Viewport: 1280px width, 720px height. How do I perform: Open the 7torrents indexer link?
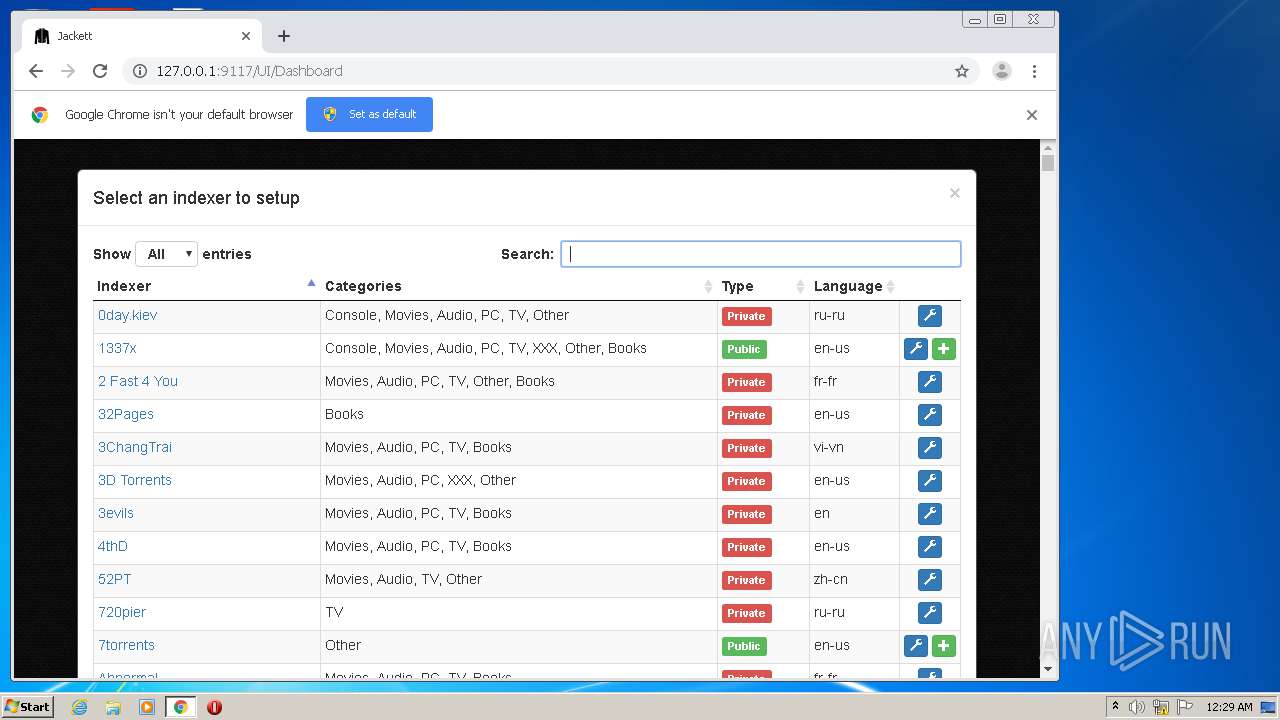click(126, 645)
